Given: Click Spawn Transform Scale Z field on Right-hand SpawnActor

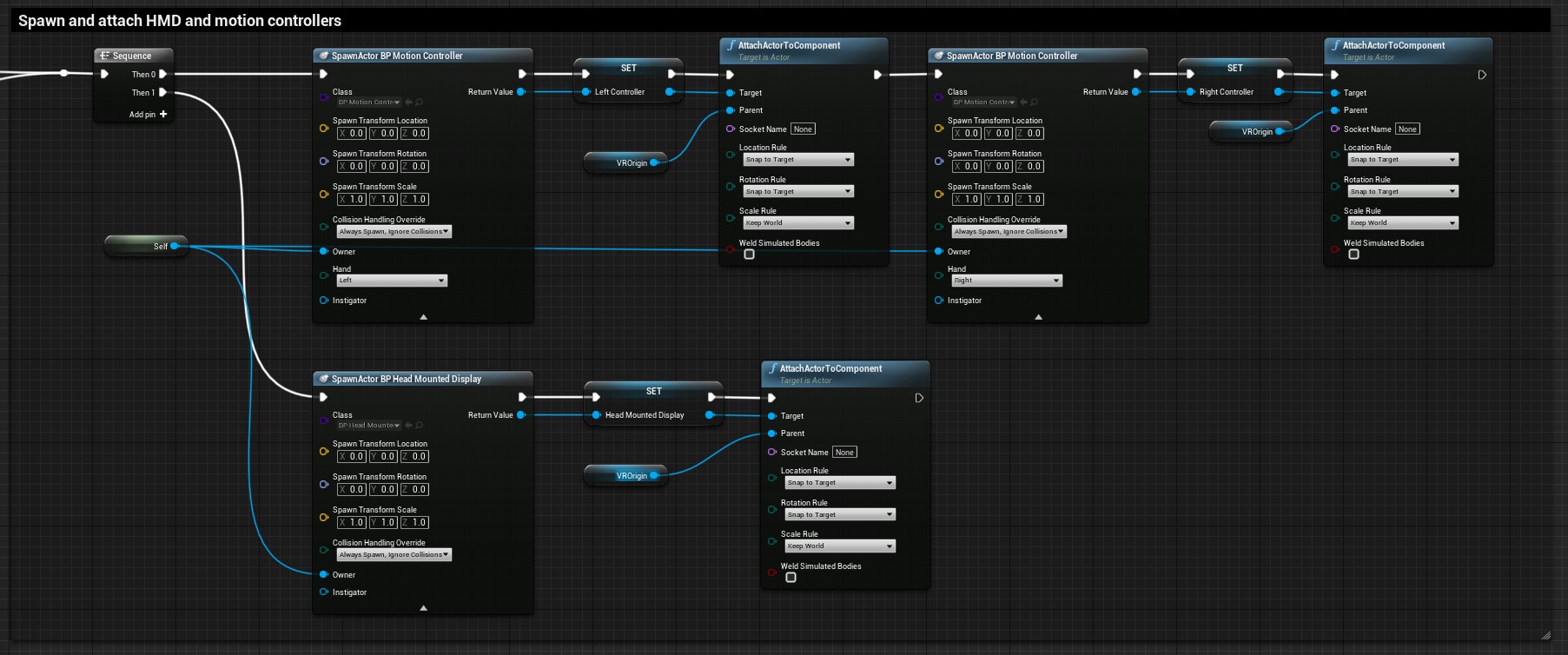Looking at the screenshot, I should pos(1029,200).
